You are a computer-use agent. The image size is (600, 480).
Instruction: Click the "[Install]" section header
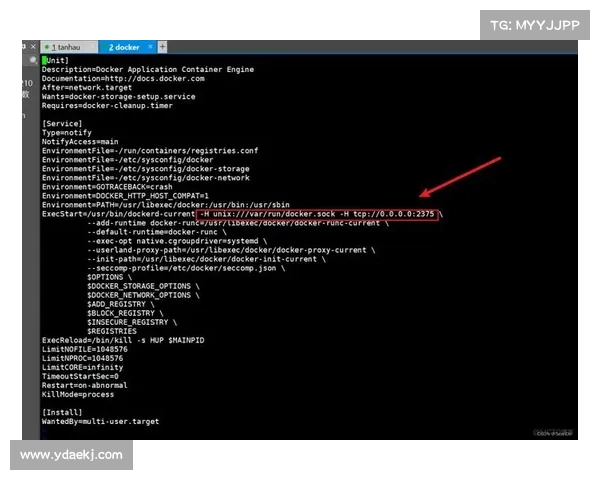coord(62,413)
